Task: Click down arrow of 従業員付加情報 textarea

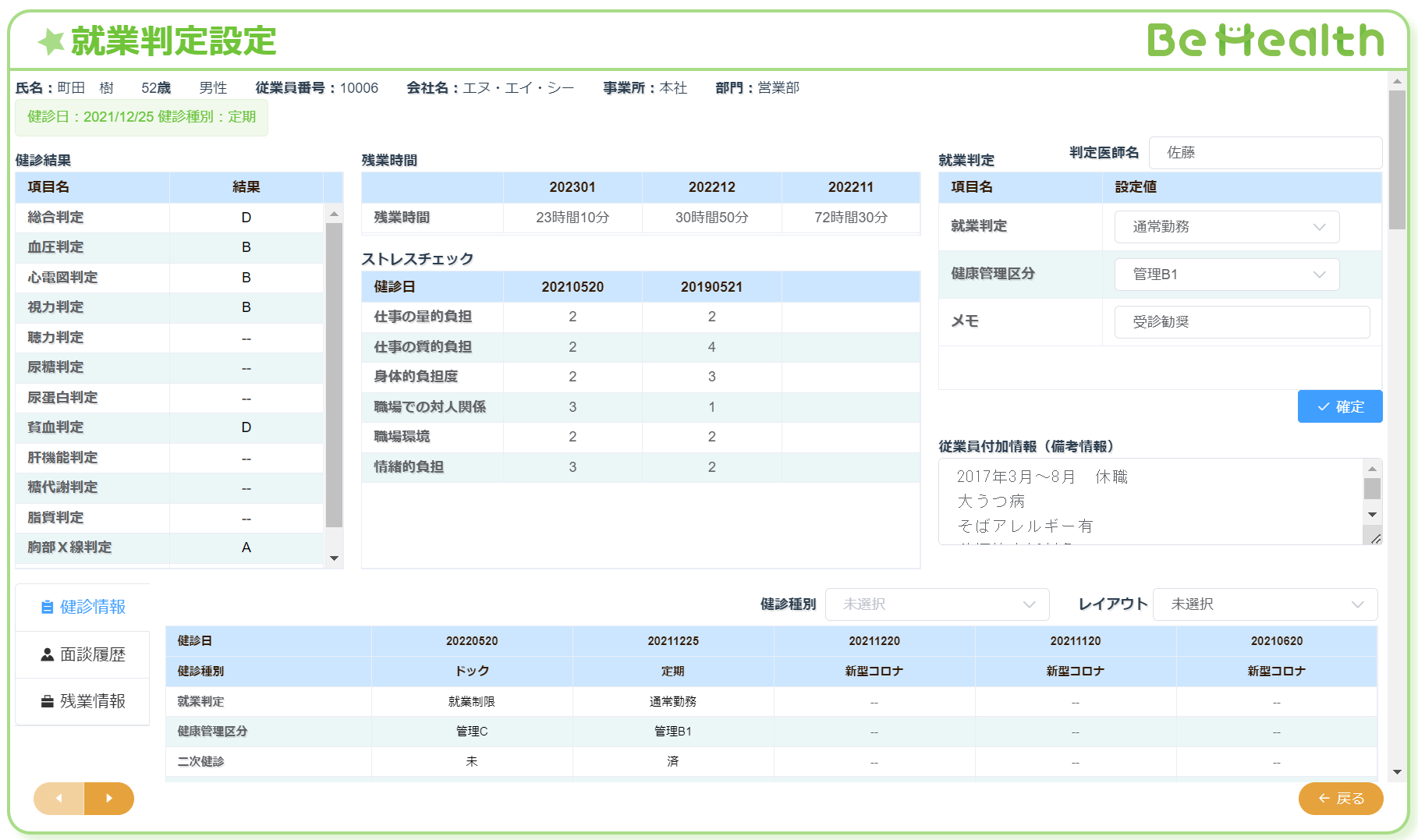Action: pos(1372,515)
